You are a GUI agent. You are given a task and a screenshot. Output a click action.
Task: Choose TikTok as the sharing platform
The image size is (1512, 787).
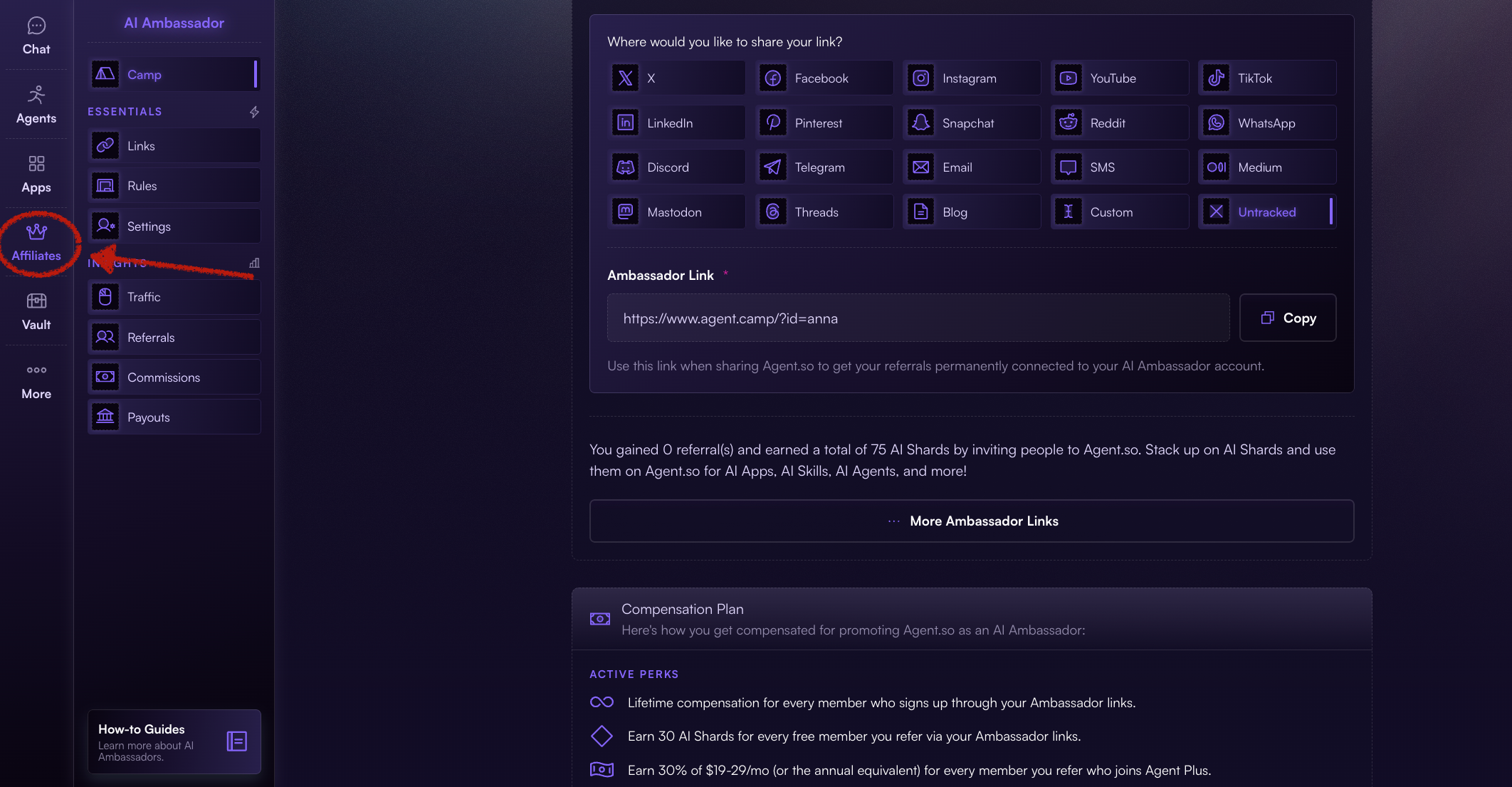pyautogui.click(x=1267, y=78)
